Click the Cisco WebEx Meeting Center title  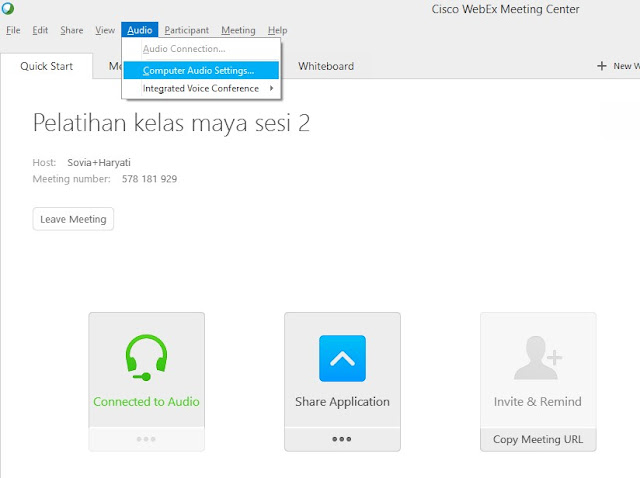tap(505, 9)
